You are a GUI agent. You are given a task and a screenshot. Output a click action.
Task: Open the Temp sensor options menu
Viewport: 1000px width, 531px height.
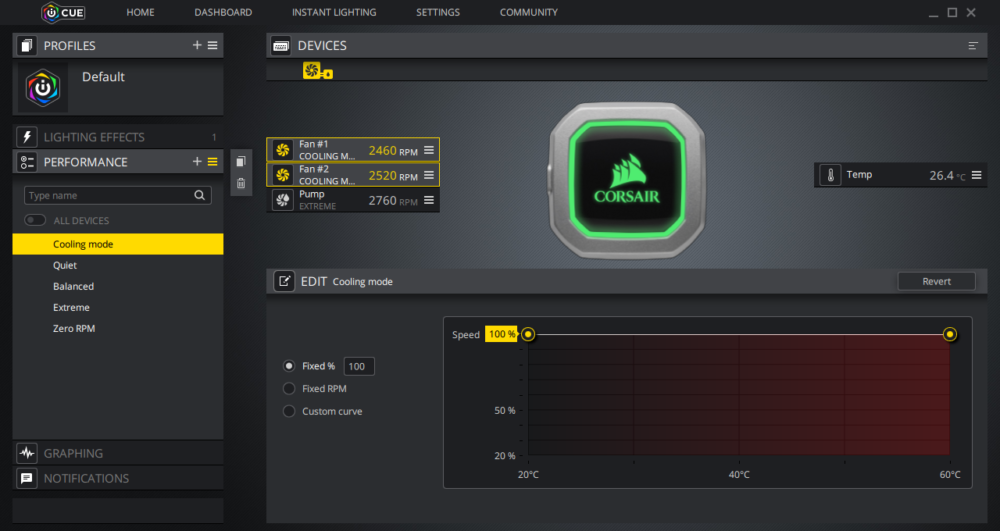coord(976,175)
